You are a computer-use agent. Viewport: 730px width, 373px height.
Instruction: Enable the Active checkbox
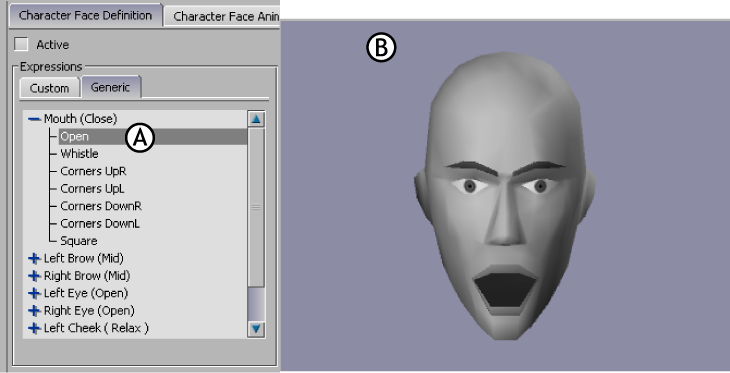tap(21, 44)
